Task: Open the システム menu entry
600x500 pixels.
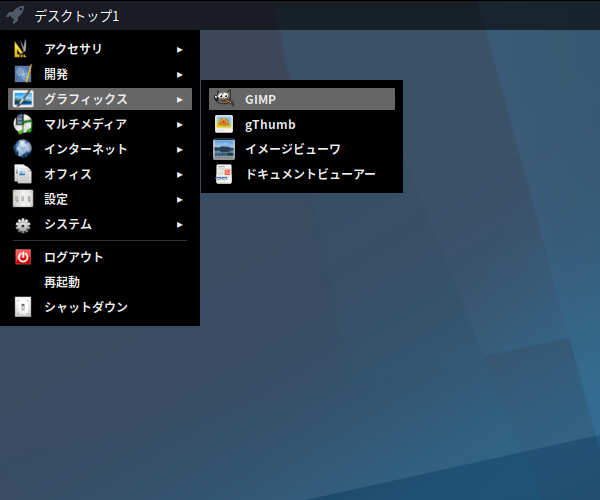Action: pos(100,224)
